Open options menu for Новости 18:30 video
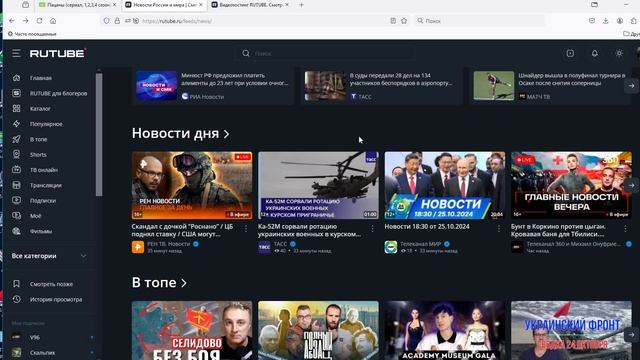 499,229
